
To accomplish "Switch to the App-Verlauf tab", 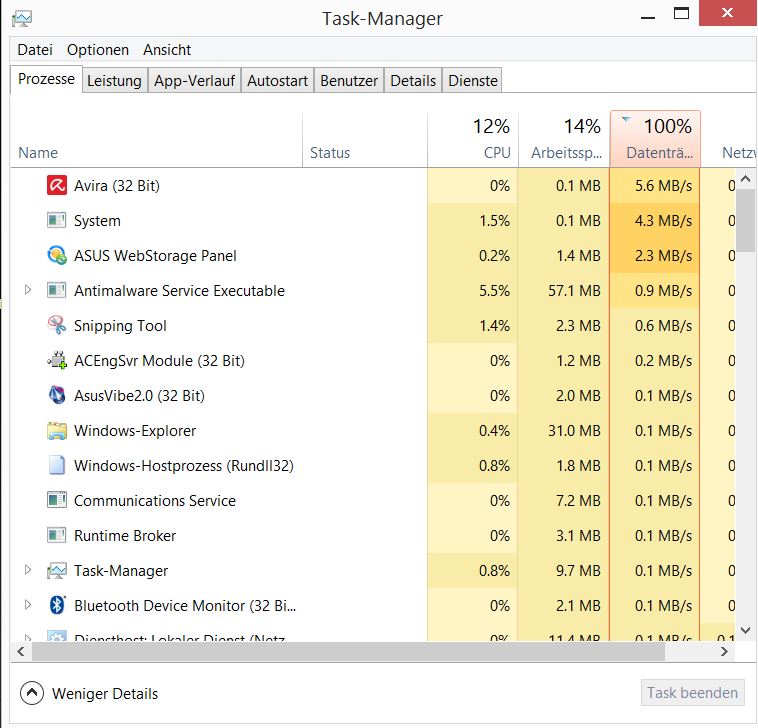I will pyautogui.click(x=194, y=80).
